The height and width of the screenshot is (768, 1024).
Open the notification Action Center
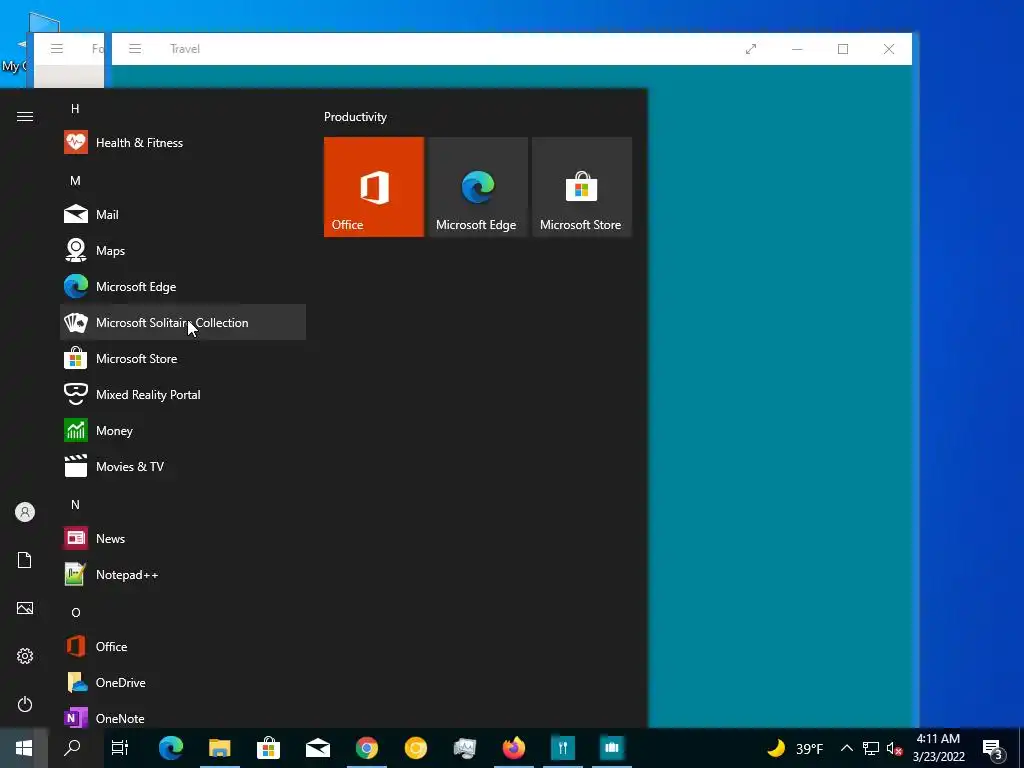(993, 748)
